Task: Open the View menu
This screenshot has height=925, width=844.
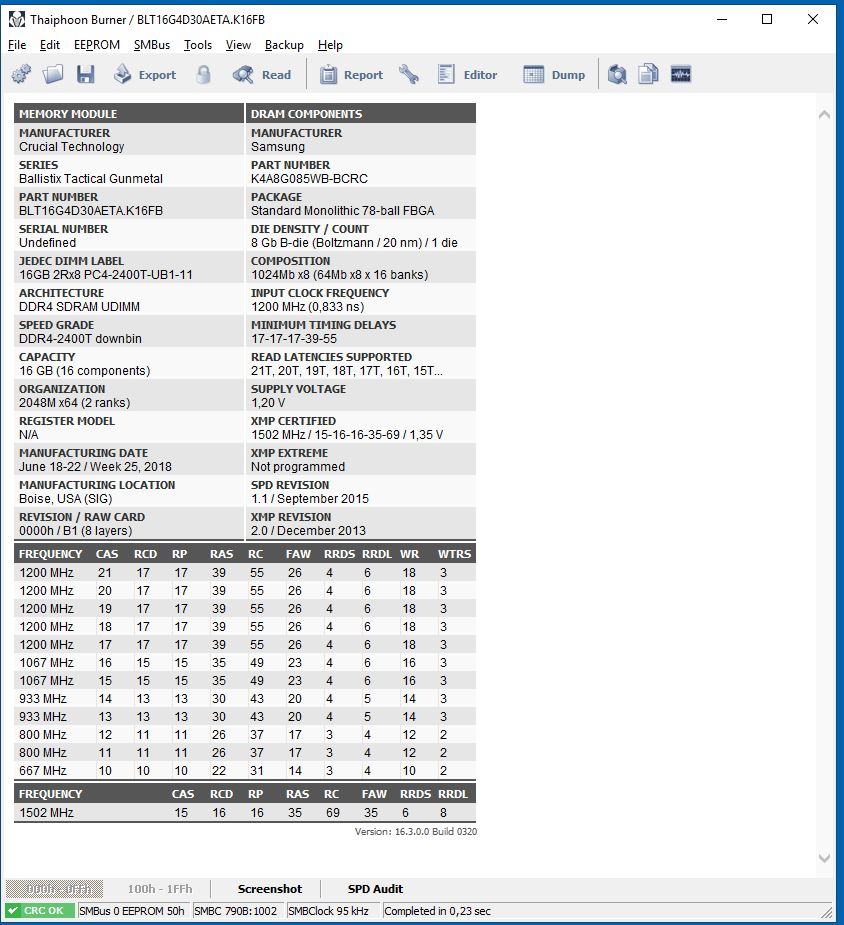Action: tap(238, 45)
